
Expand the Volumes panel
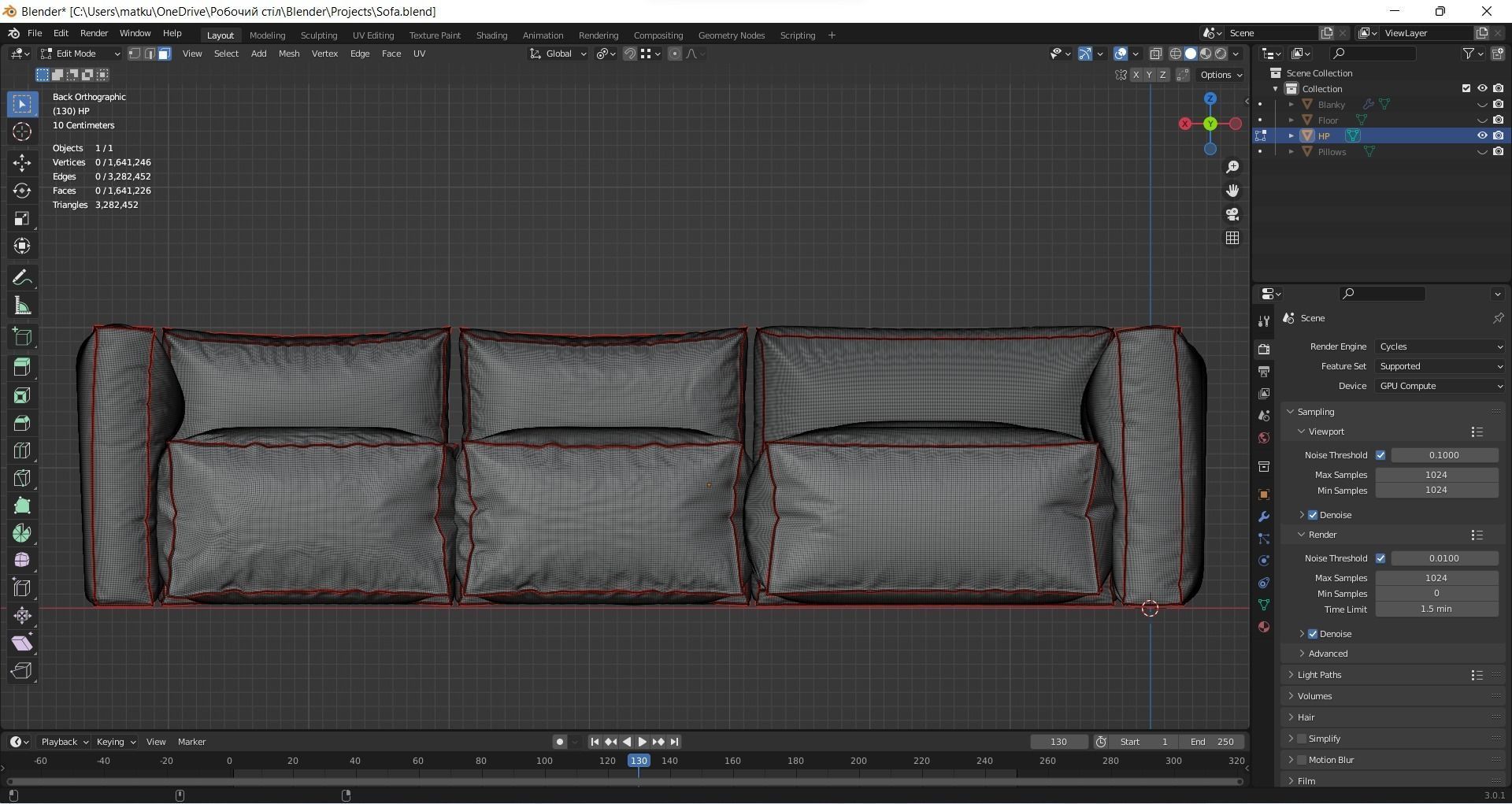click(1314, 696)
